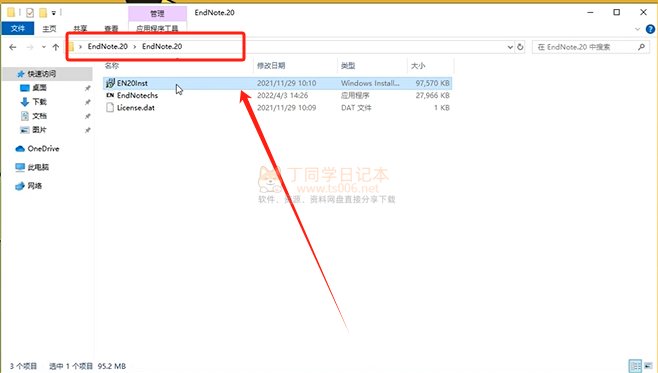
Task: Go up one folder level
Action: pyautogui.click(x=56, y=47)
